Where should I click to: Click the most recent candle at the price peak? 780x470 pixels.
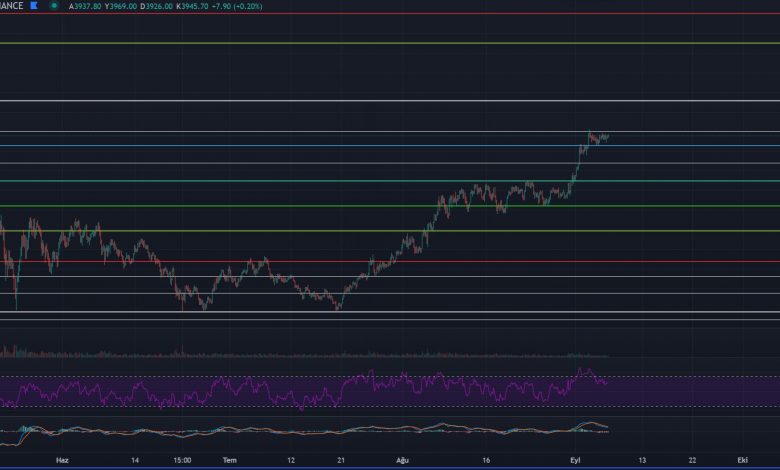(606, 136)
